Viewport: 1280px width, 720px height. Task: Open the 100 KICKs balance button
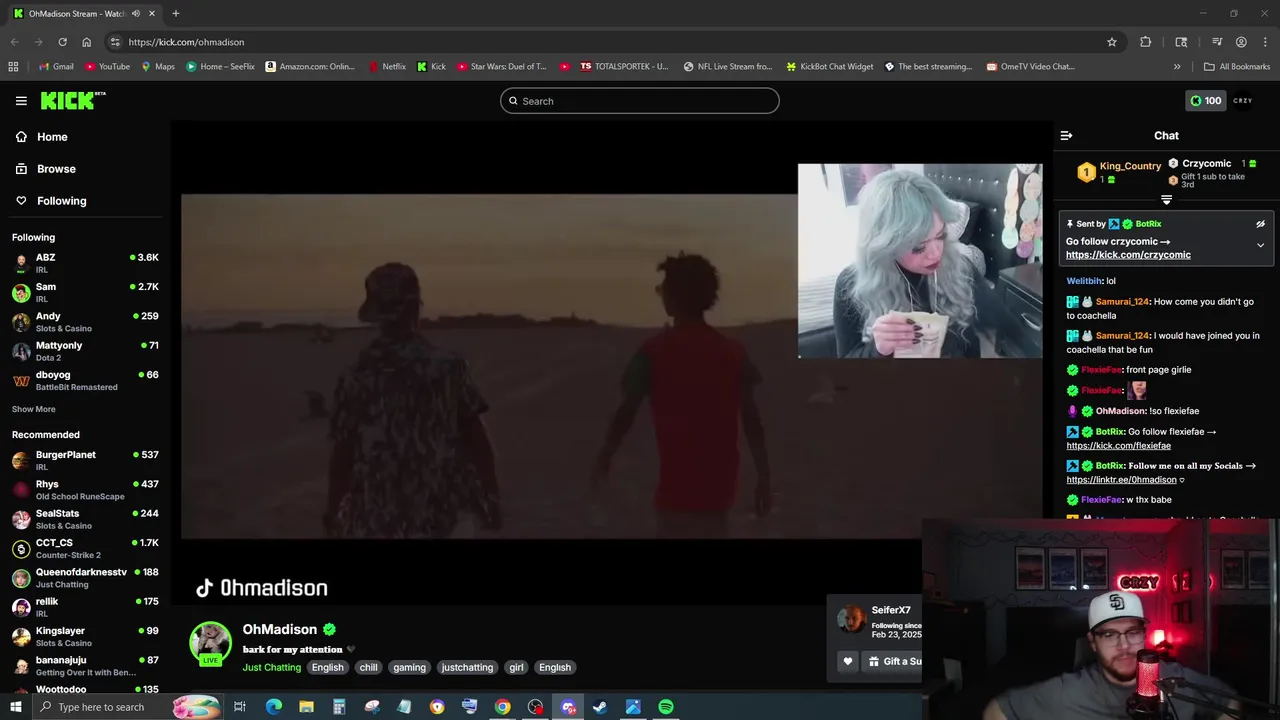click(1205, 100)
